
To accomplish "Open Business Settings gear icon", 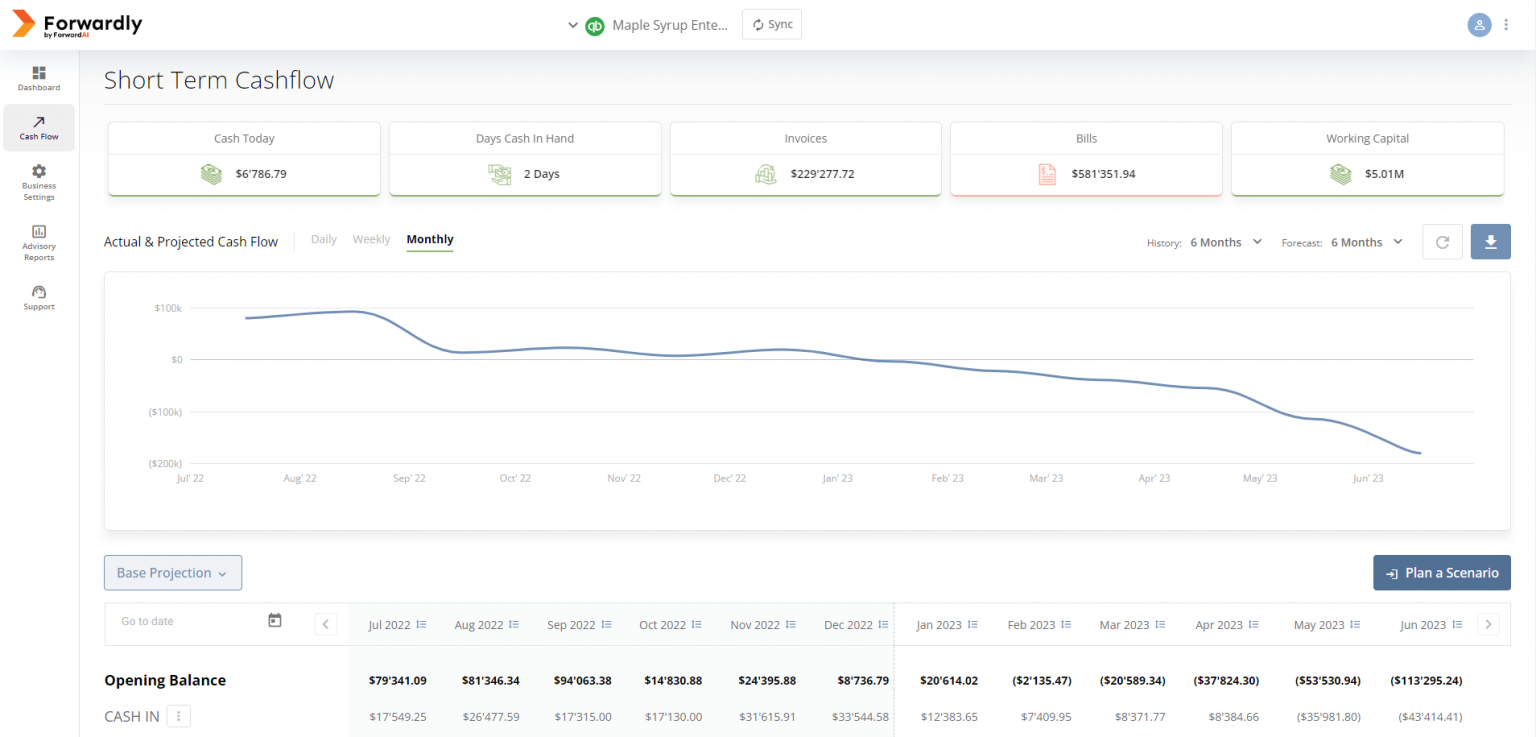I will [x=39, y=171].
